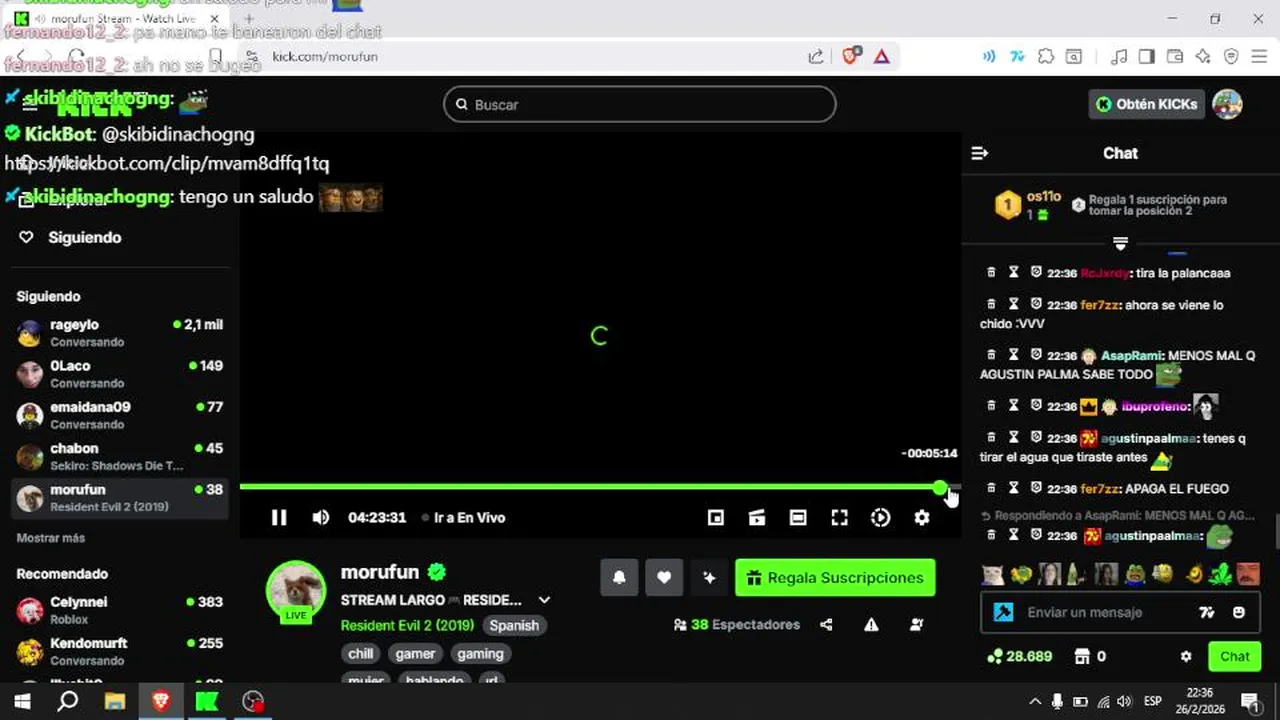Open the video player settings gear

[x=921, y=517]
